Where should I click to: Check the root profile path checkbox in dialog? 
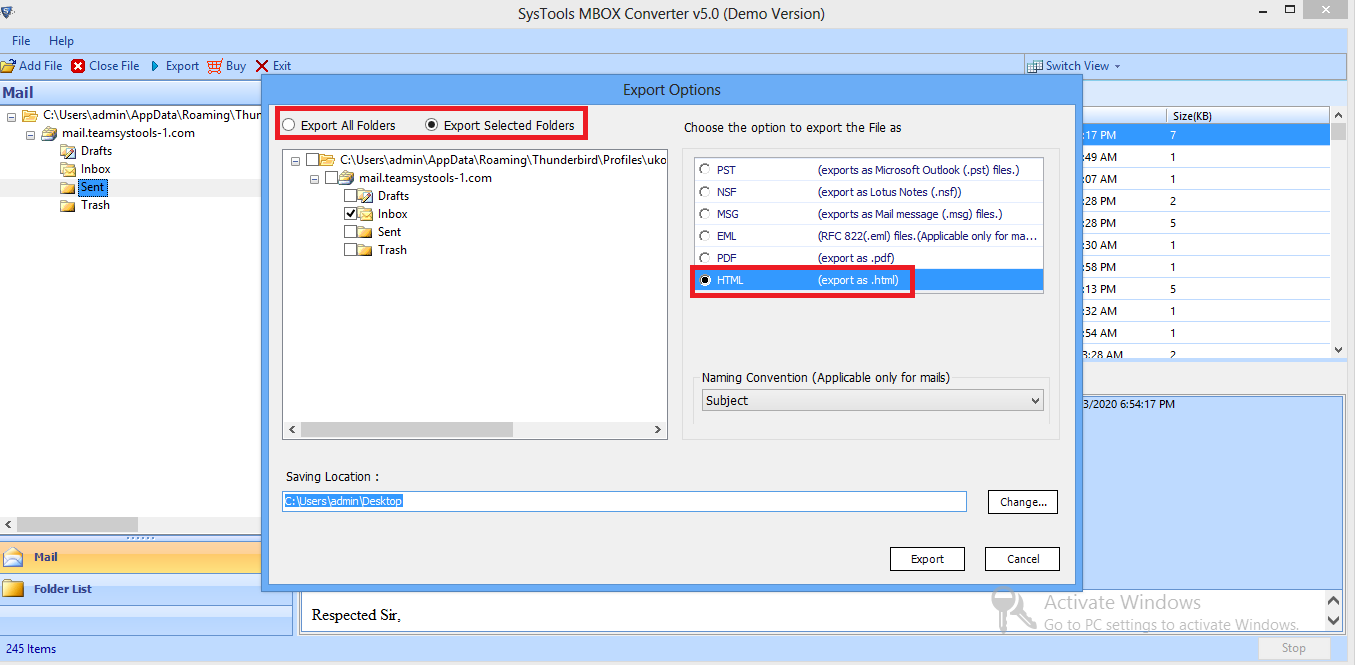[x=313, y=160]
